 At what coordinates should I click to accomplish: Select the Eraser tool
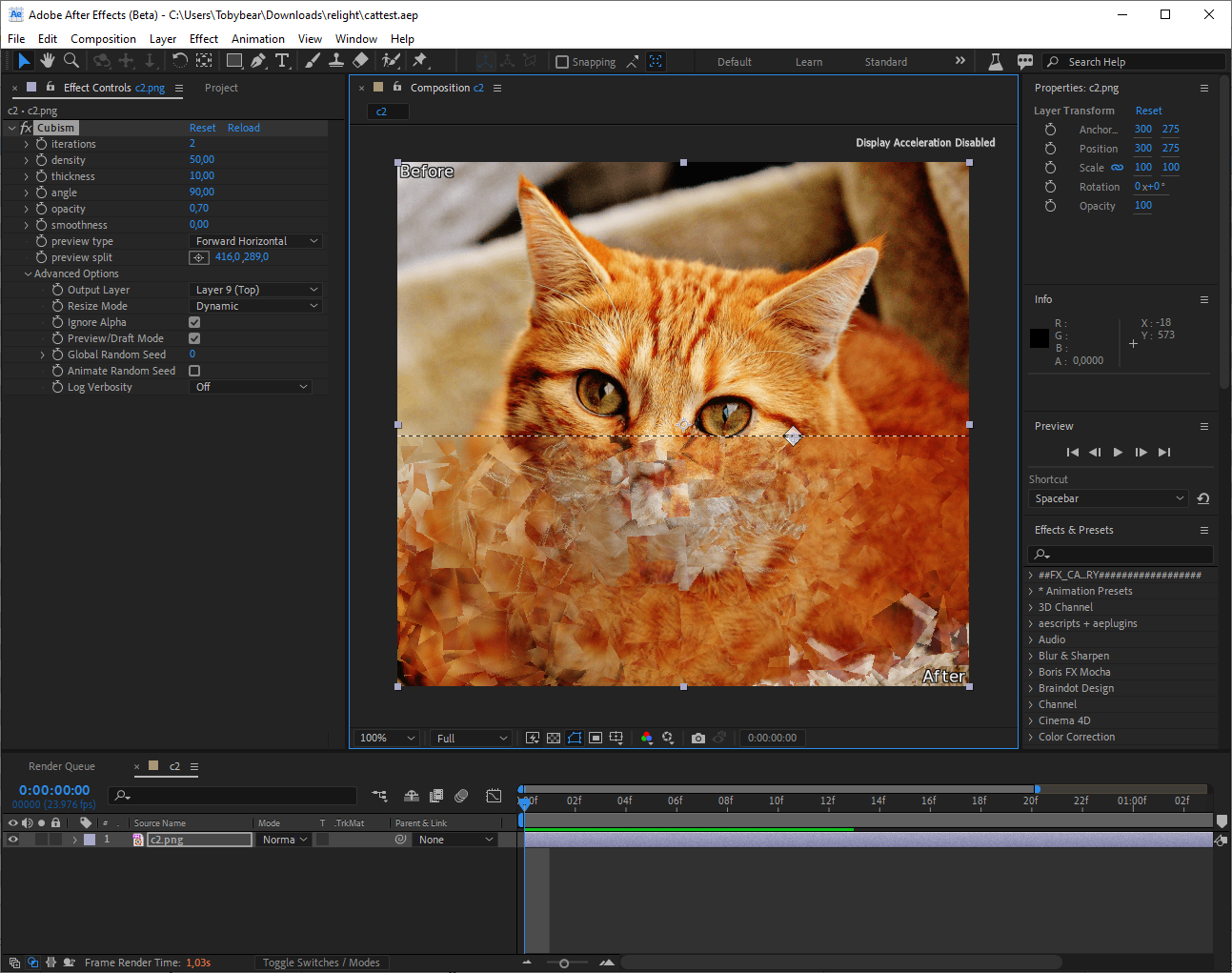[x=360, y=61]
